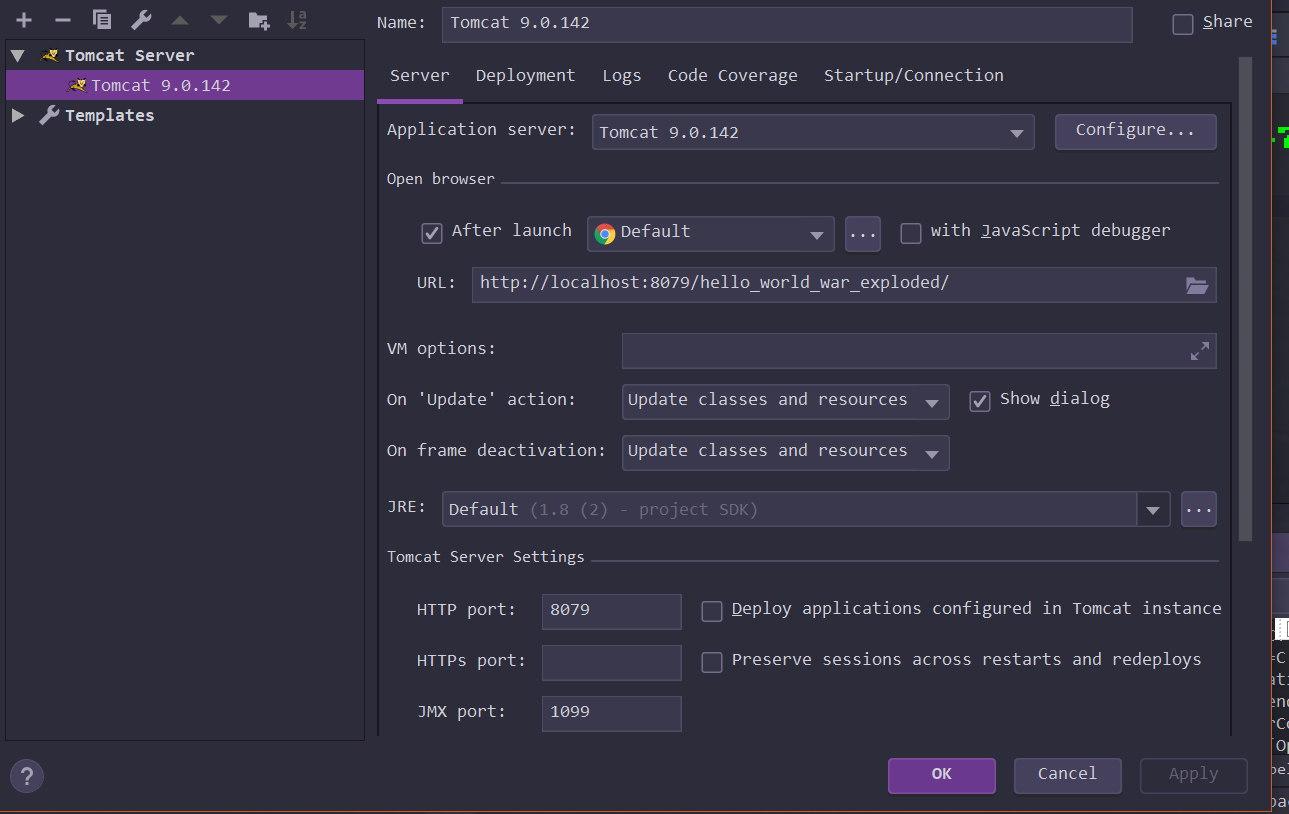Viewport: 1289px width, 814px height.
Task: Expand the VM options editor icon
Action: coord(1199,351)
